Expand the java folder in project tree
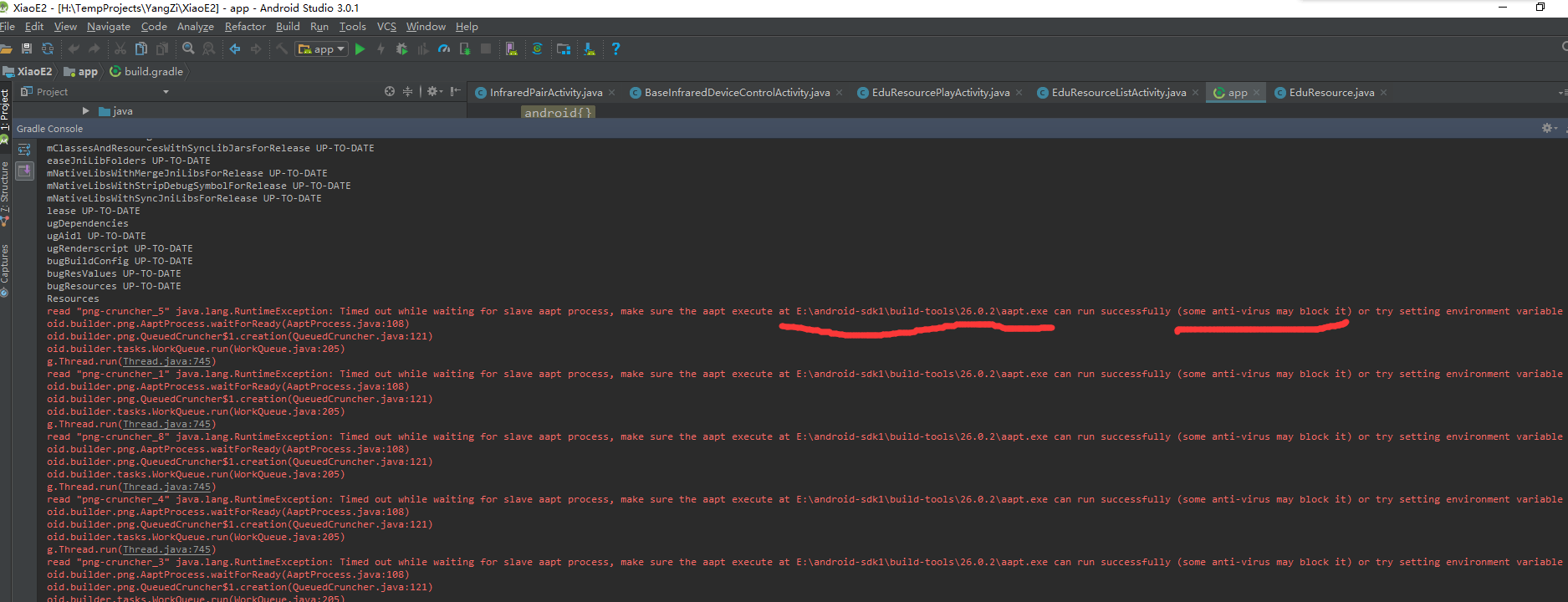 (85, 111)
